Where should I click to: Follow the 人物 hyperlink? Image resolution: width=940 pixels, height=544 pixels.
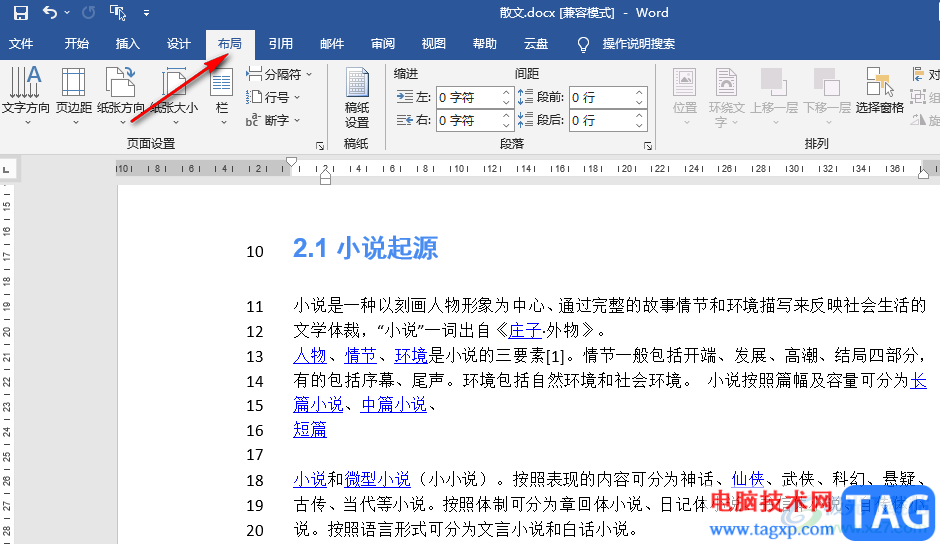coord(310,356)
